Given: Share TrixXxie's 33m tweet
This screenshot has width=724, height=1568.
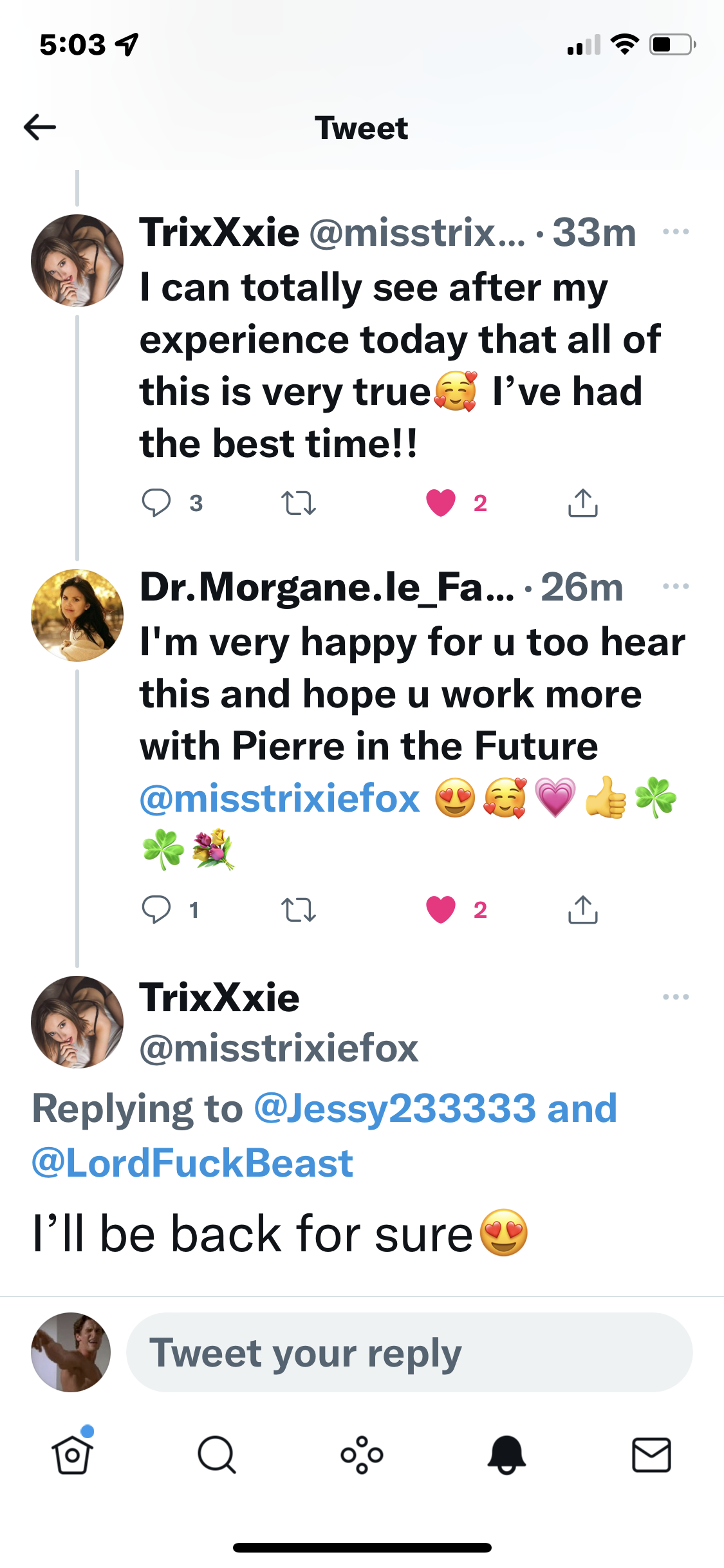Looking at the screenshot, I should pos(583,503).
